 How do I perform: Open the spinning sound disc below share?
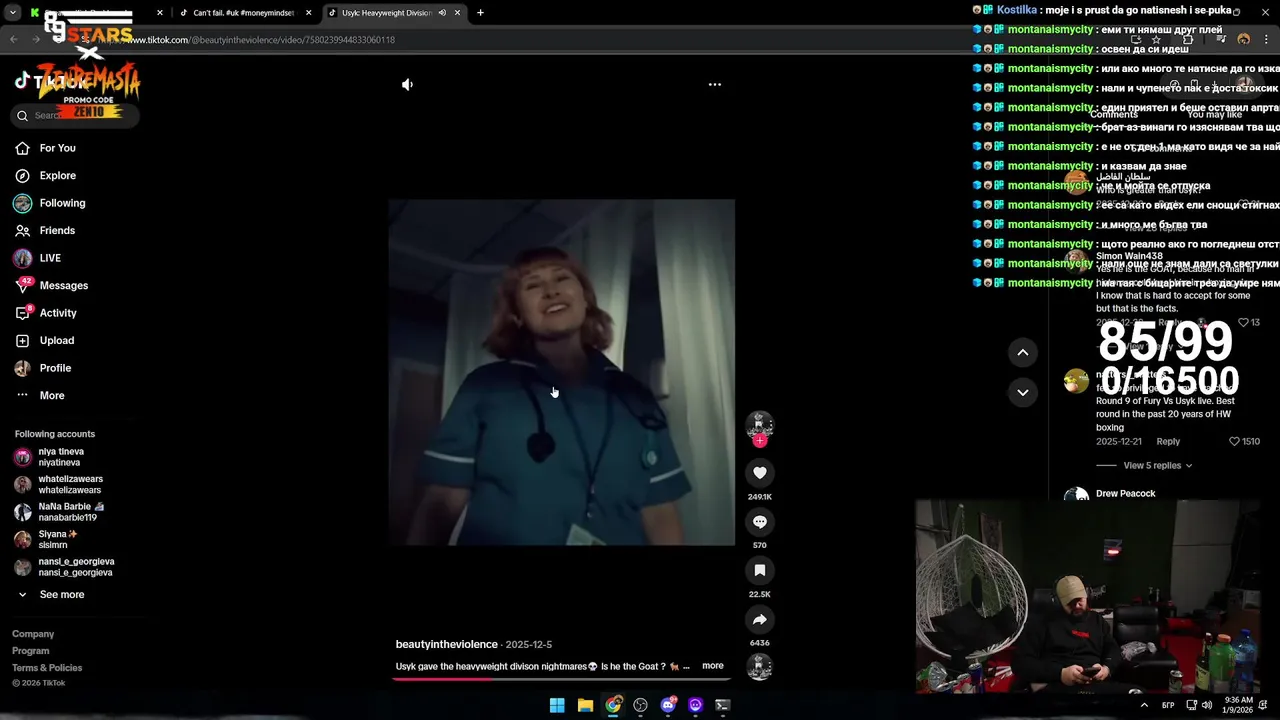click(760, 667)
